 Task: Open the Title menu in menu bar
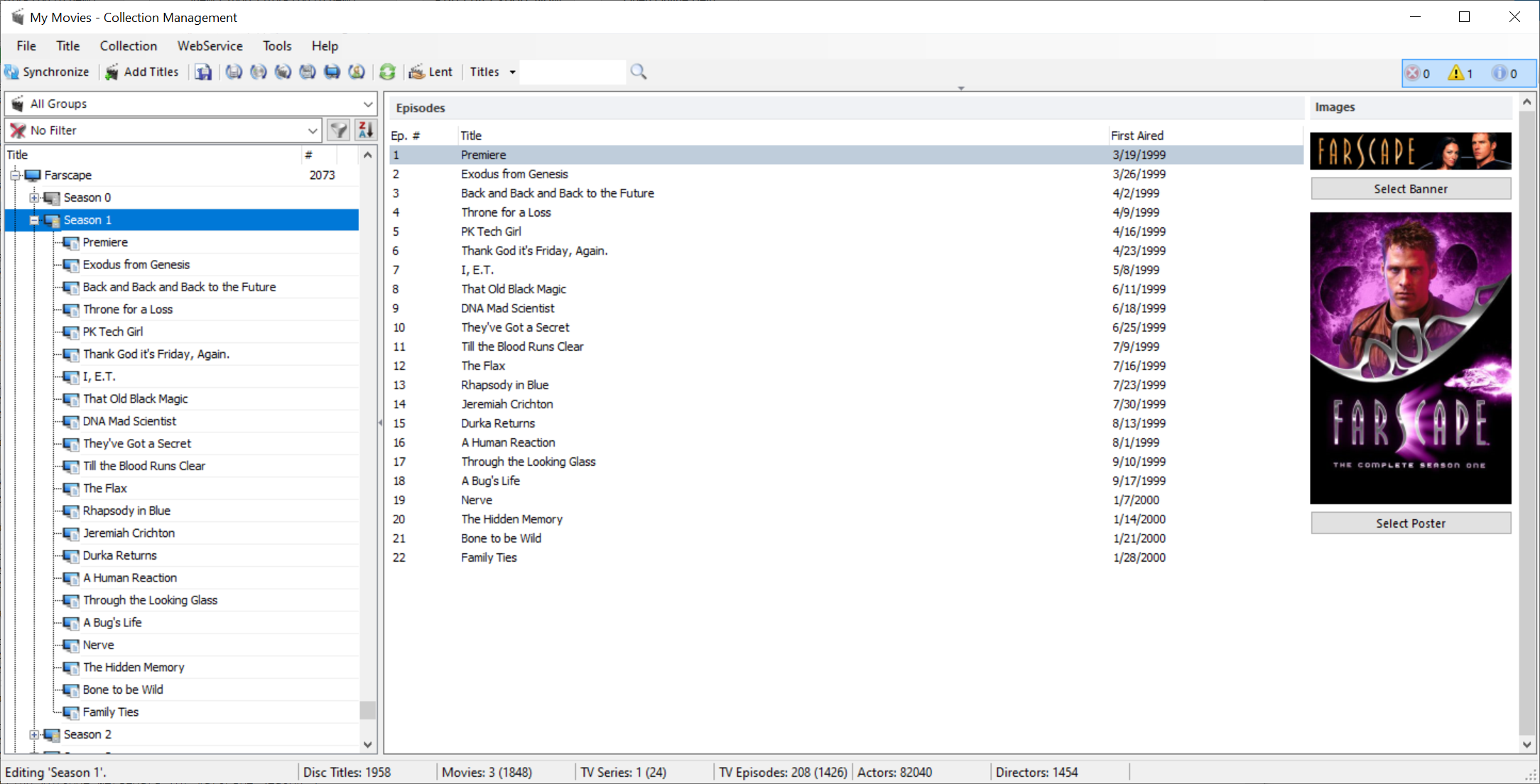tap(68, 45)
